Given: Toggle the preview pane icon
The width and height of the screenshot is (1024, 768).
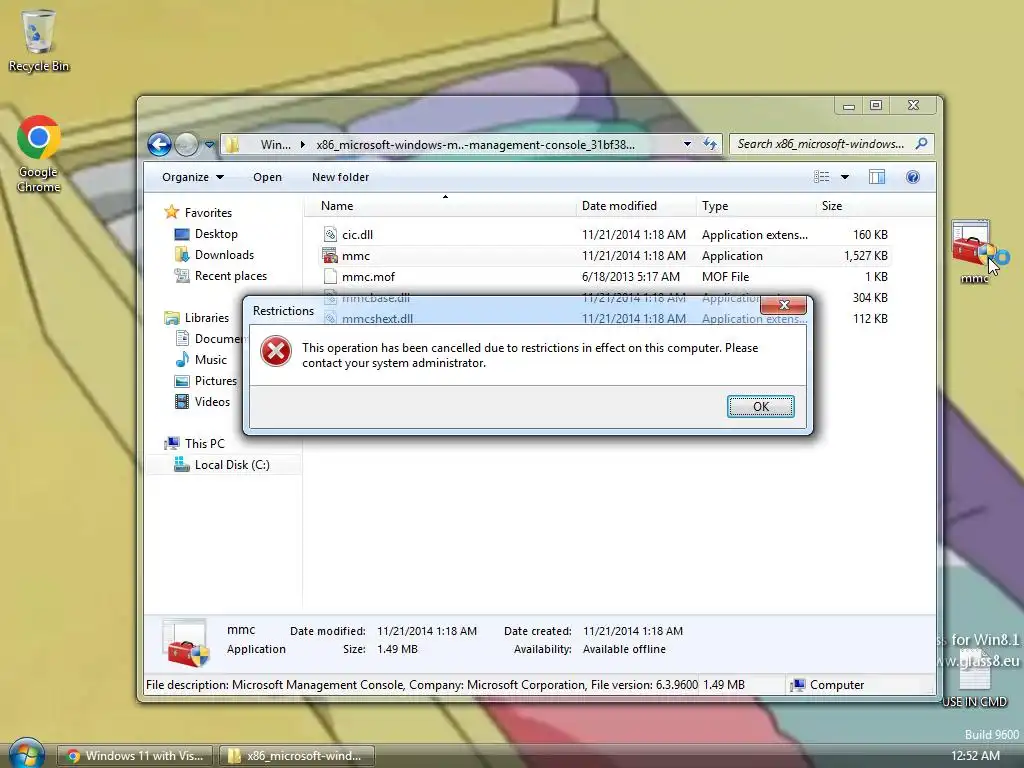Looking at the screenshot, I should 876,177.
